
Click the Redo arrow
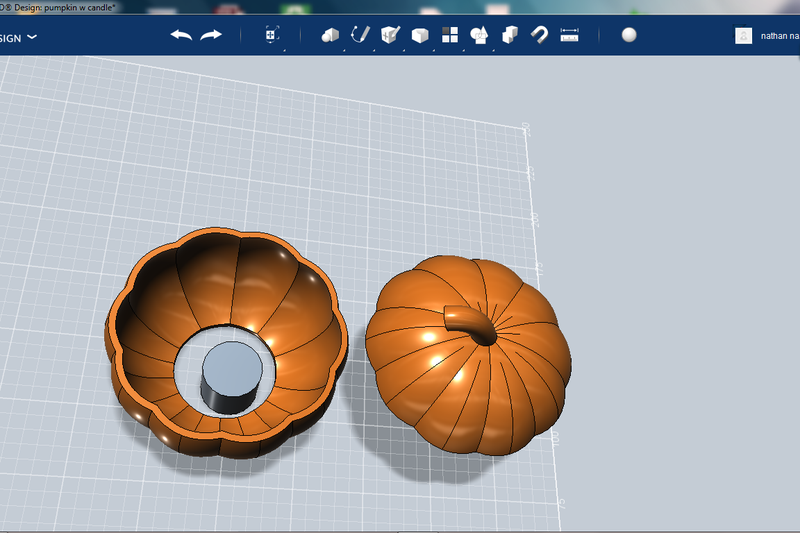(211, 35)
